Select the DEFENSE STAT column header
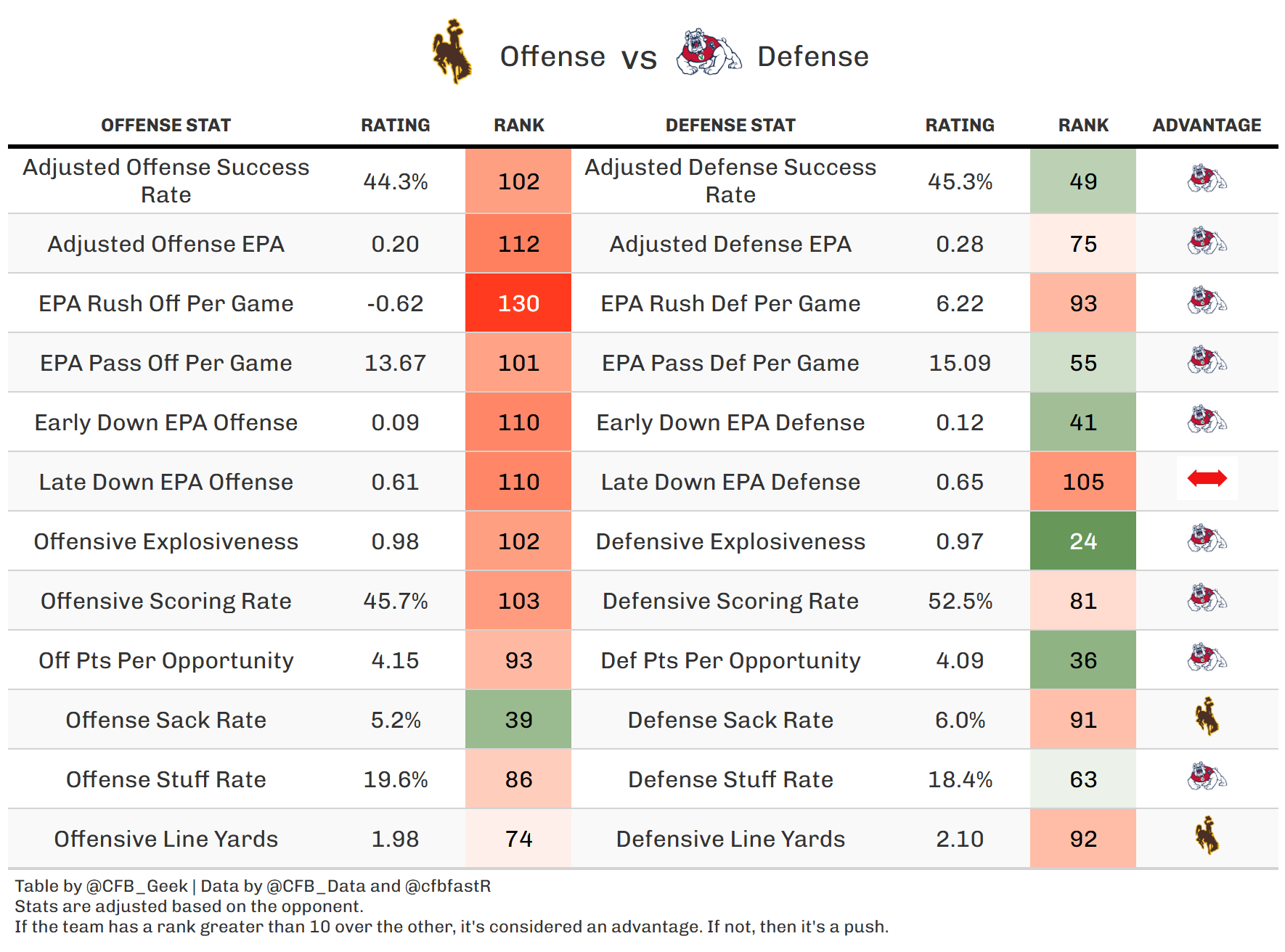The width and height of the screenshot is (1285, 952). coord(730,126)
